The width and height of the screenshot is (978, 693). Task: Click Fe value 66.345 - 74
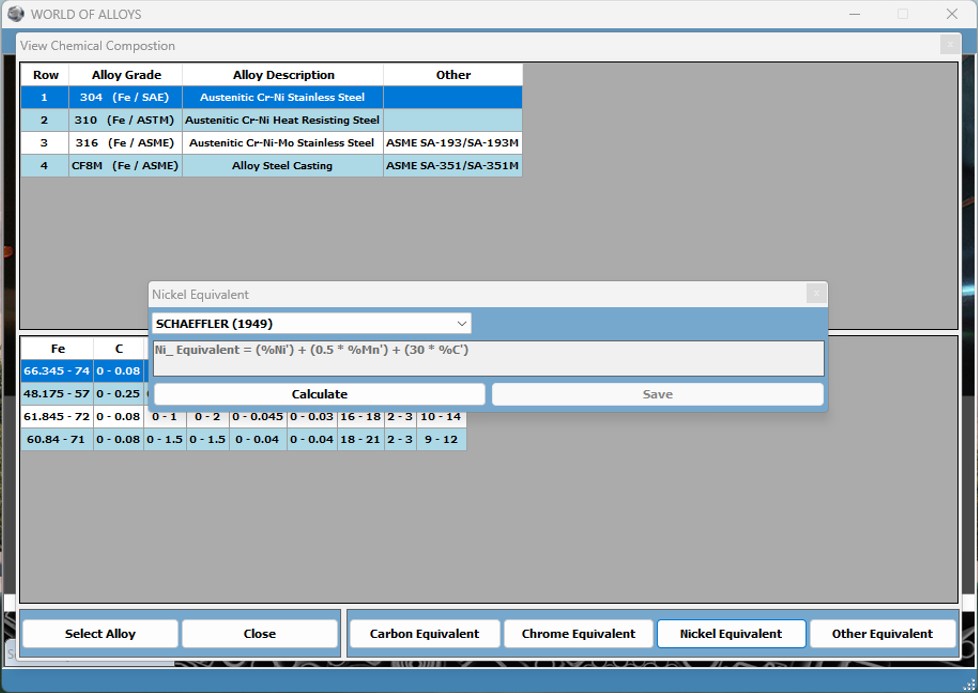[57, 371]
